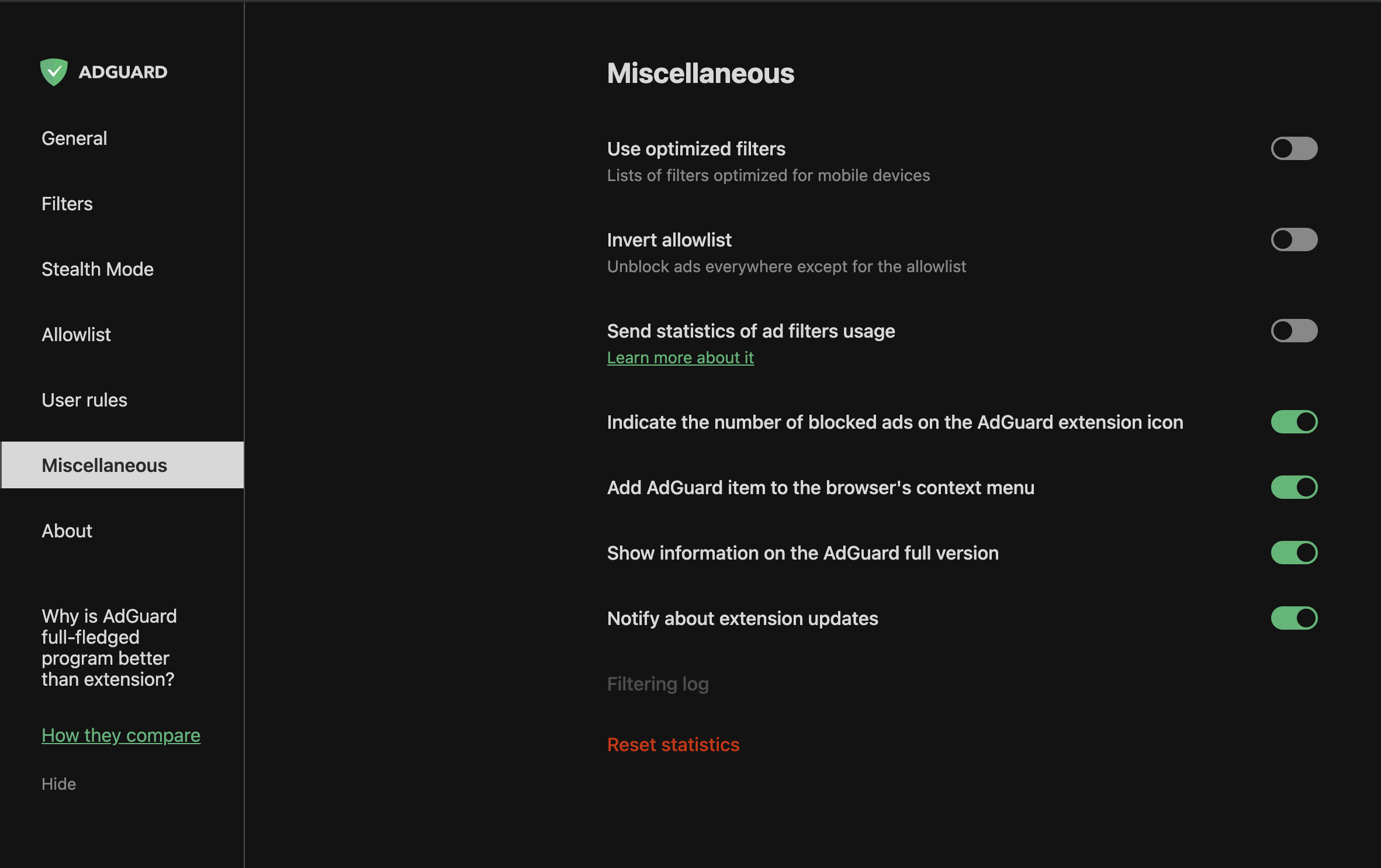Enable Use optimized filters toggle

[x=1293, y=148]
